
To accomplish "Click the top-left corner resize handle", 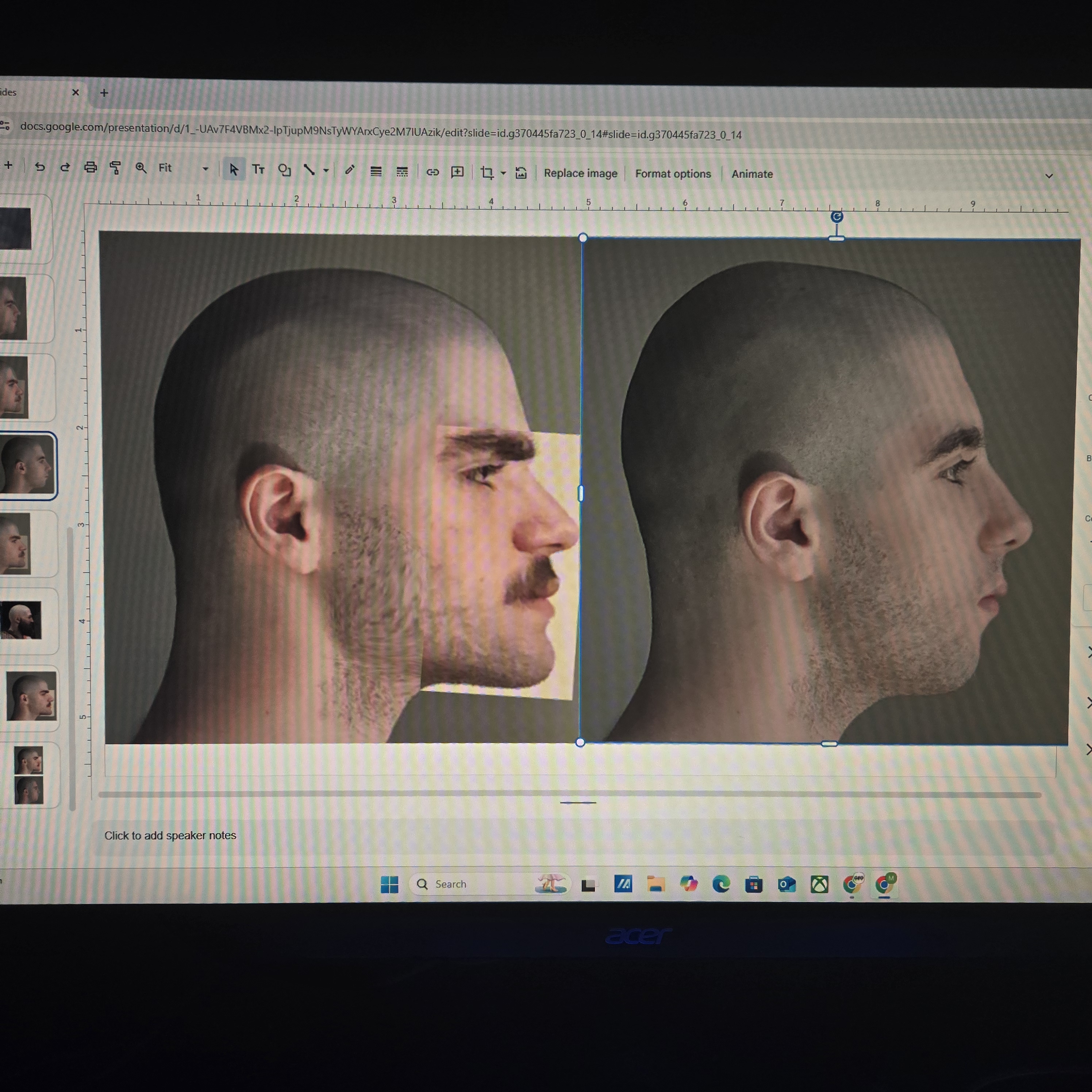I will tap(583, 238).
